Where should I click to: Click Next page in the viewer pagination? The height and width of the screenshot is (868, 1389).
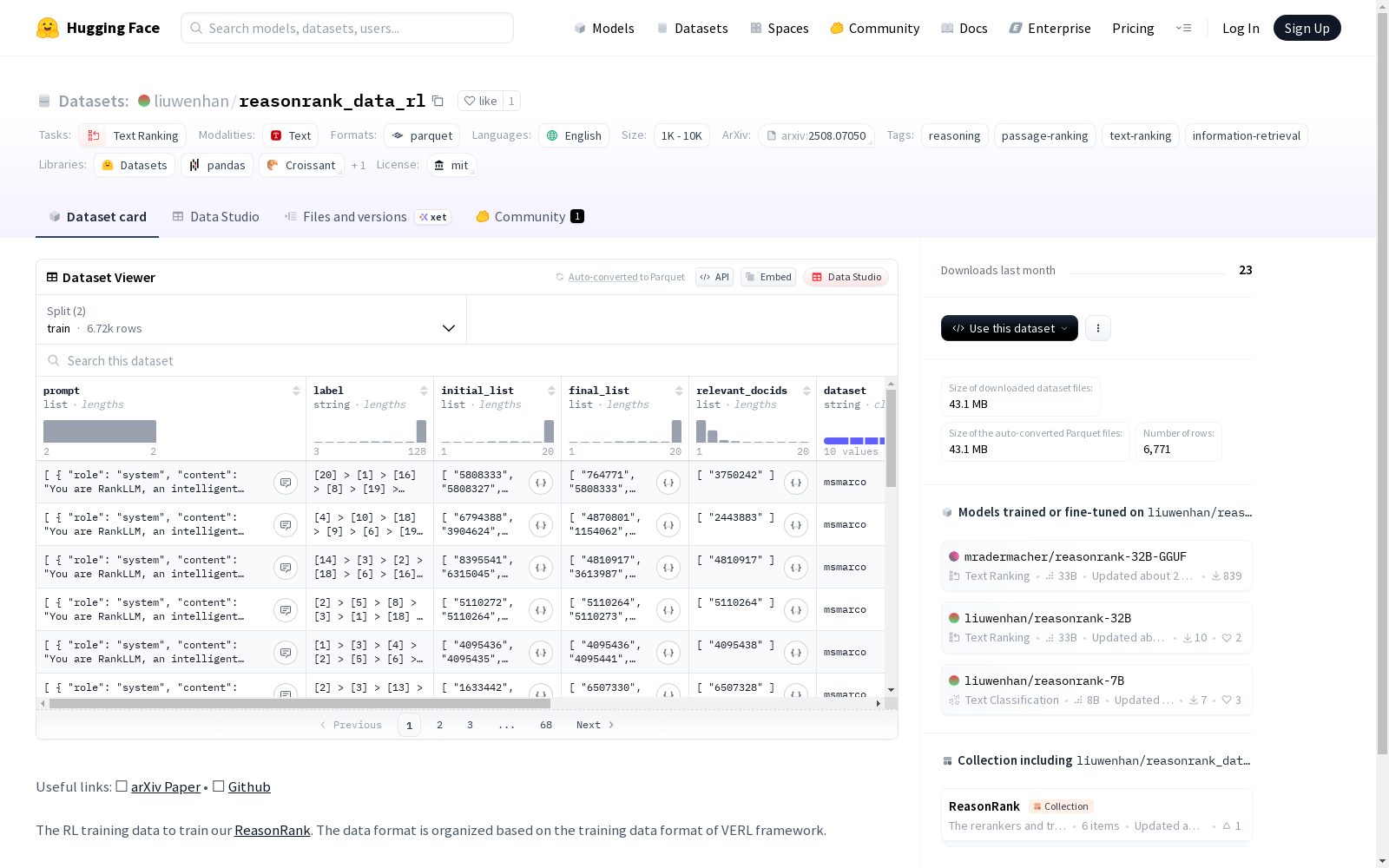596,725
